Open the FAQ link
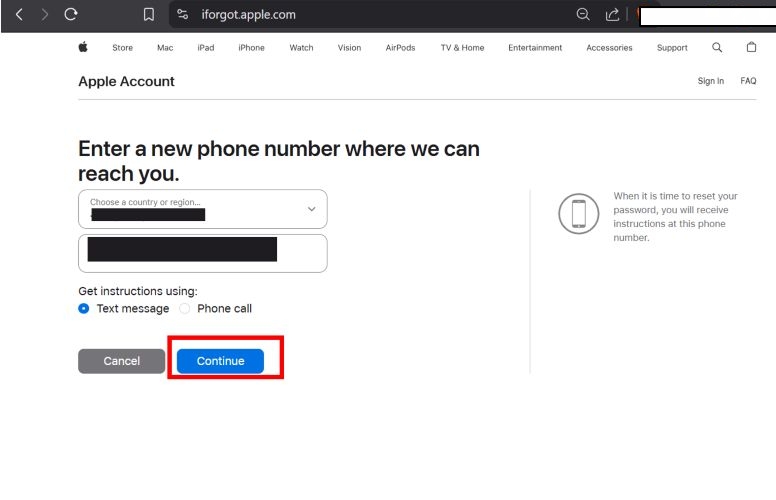The image size is (776, 500). coord(748,81)
